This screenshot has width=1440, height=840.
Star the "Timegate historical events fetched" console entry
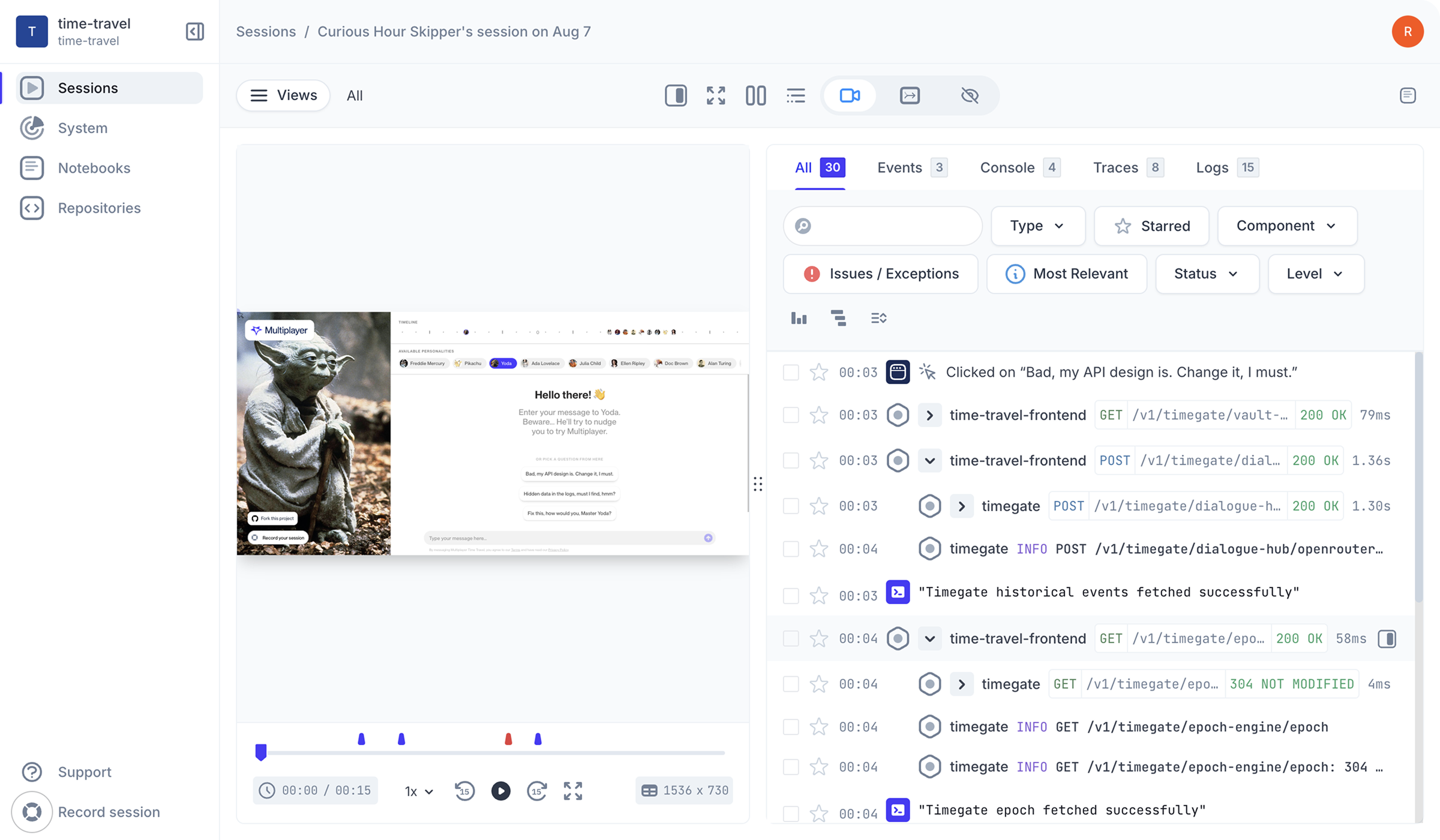819,596
